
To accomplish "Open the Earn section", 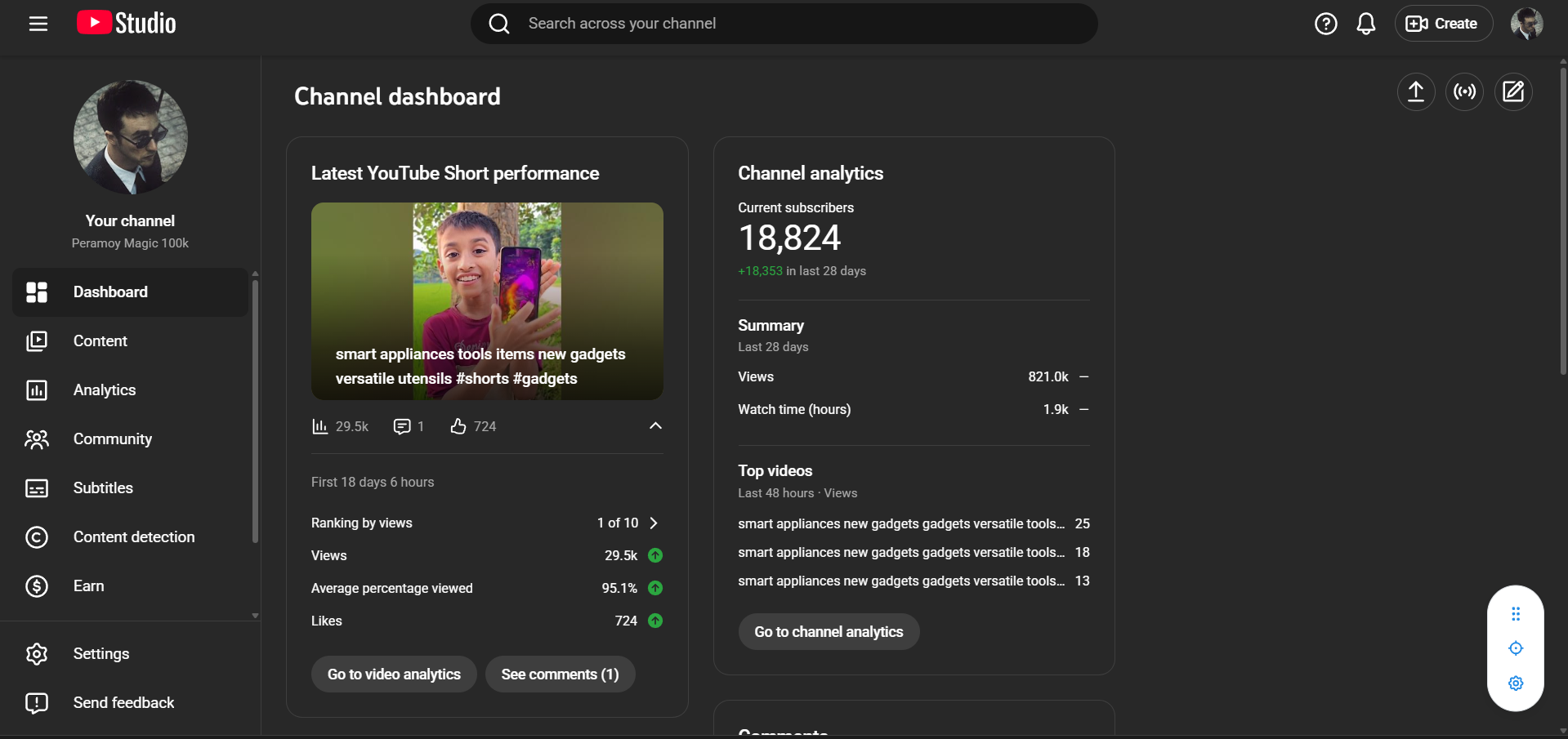I will coord(88,586).
